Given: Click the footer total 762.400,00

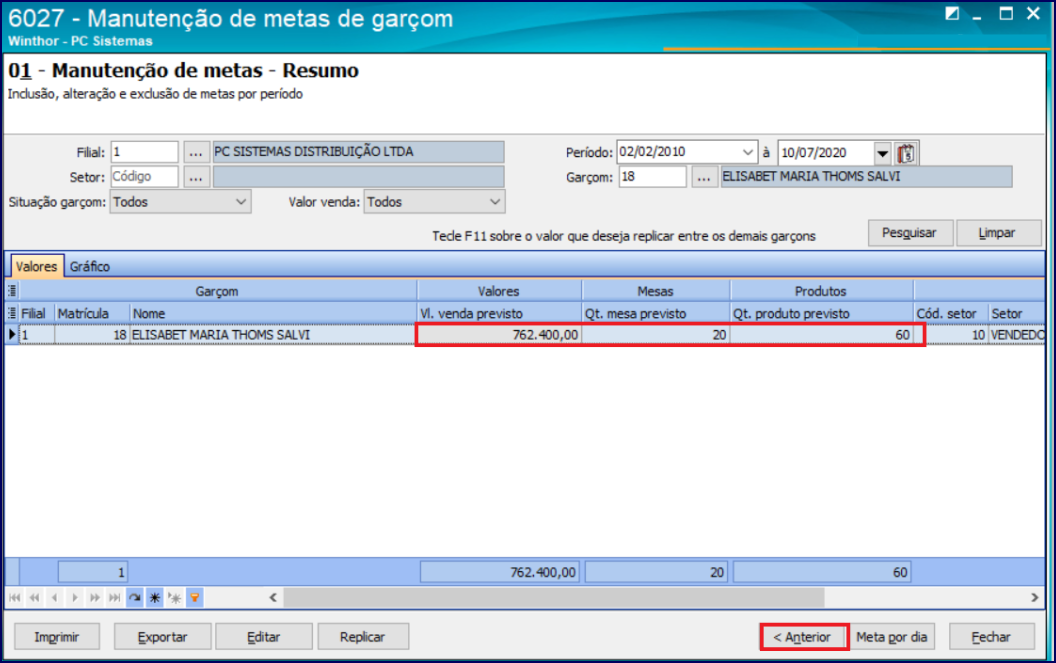Looking at the screenshot, I should pyautogui.click(x=499, y=573).
